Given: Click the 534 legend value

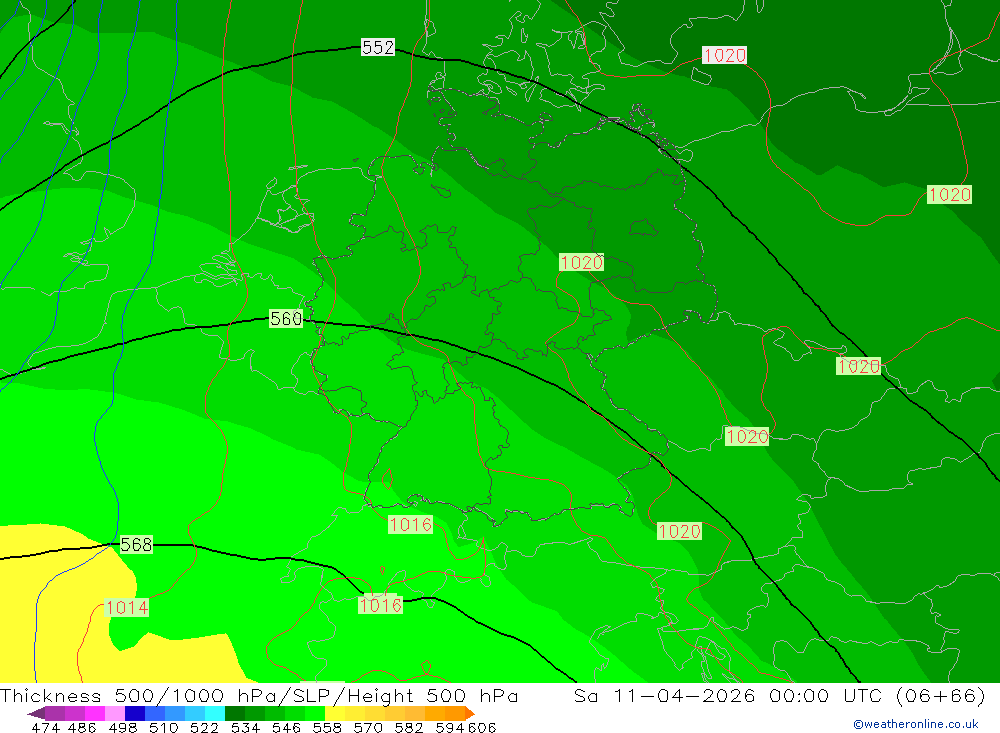Looking at the screenshot, I should click(246, 727).
